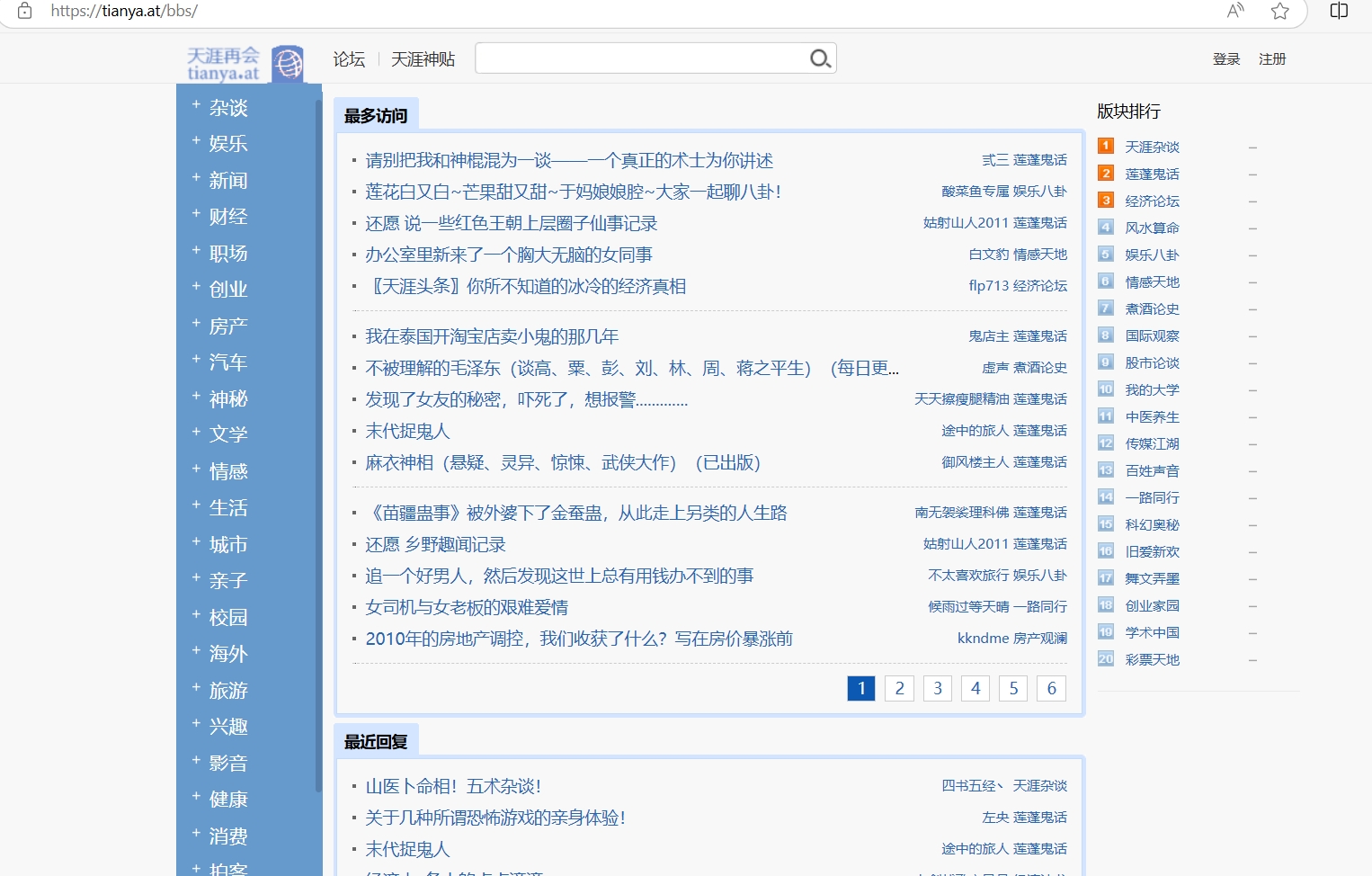This screenshot has width=1372, height=876.
Task: Expand the 创业 category
Action: click(x=228, y=290)
